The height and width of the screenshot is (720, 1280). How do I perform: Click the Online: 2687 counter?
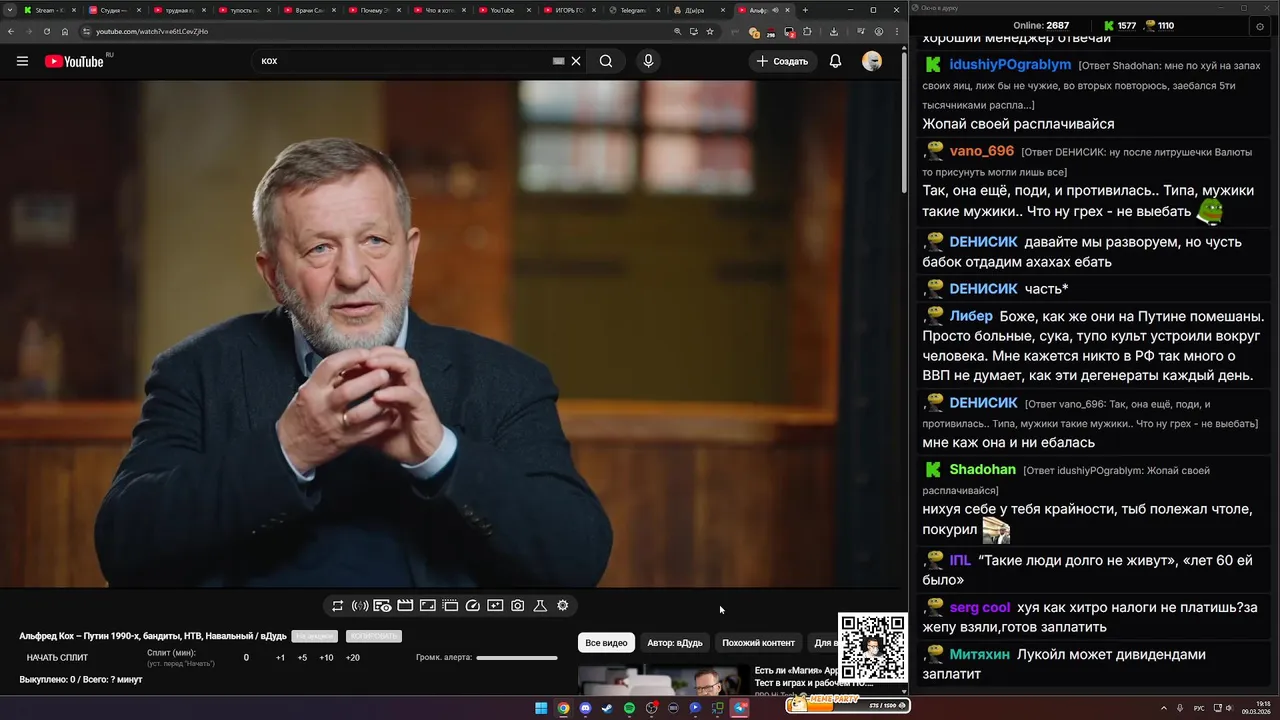[x=1041, y=26]
